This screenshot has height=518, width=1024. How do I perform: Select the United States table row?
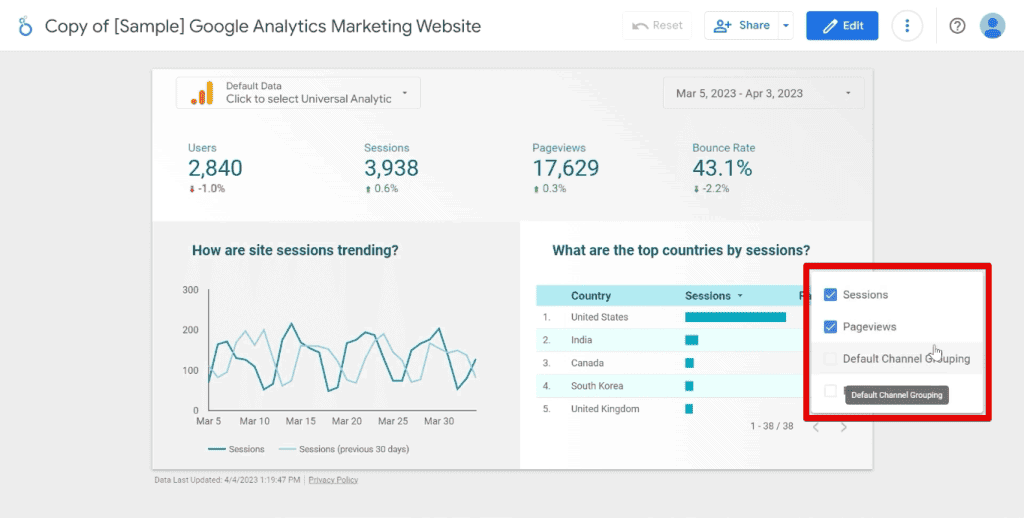click(669, 317)
